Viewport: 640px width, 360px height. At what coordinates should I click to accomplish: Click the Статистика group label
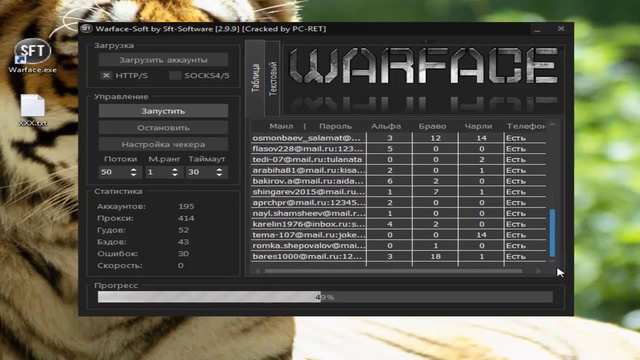[118, 191]
